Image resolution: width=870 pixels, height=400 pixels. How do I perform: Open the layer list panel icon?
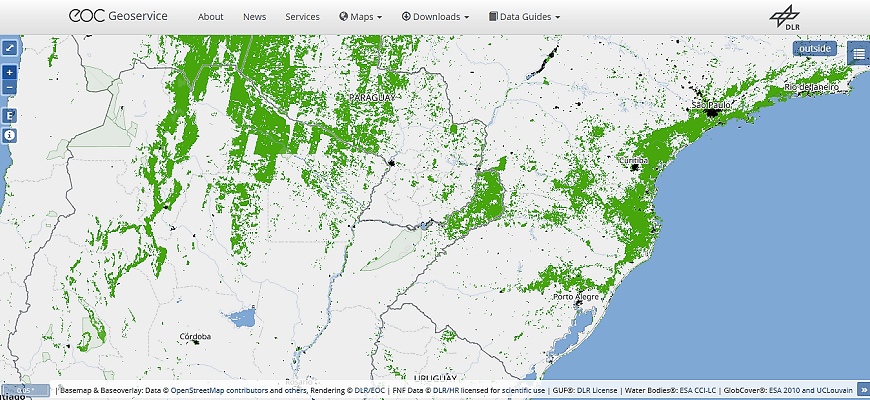click(858, 53)
